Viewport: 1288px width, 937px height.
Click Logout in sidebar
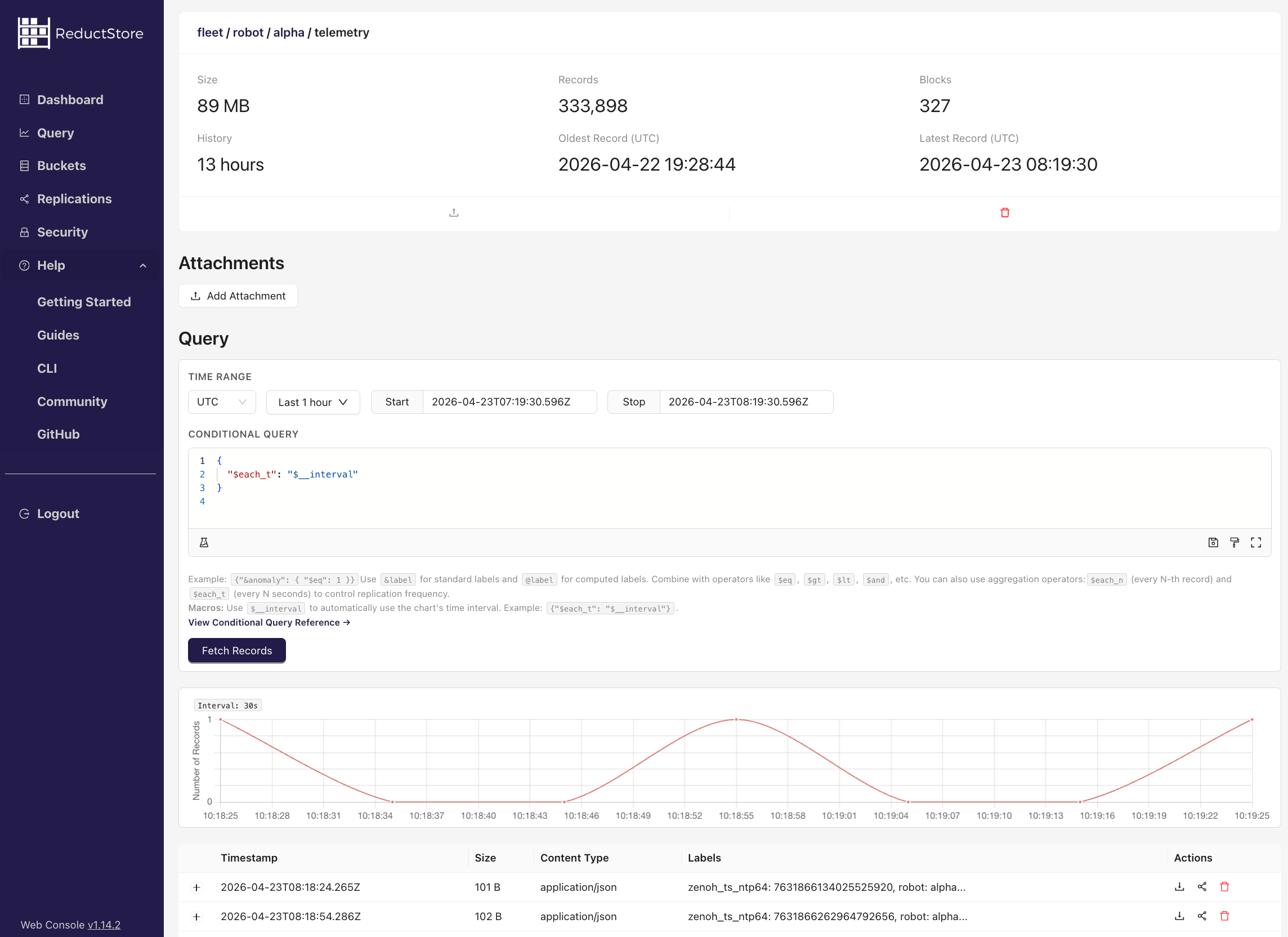(x=49, y=514)
